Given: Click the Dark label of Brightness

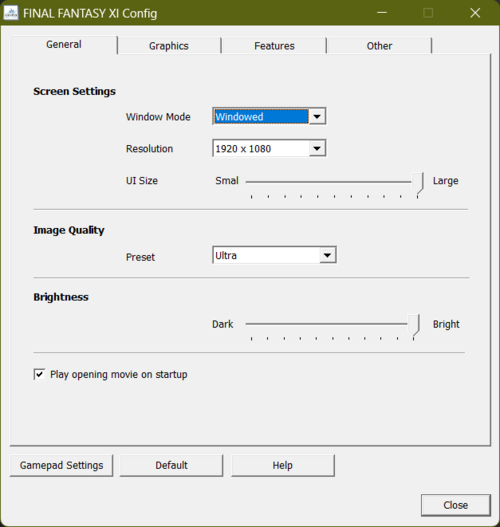Looking at the screenshot, I should click(x=223, y=324).
